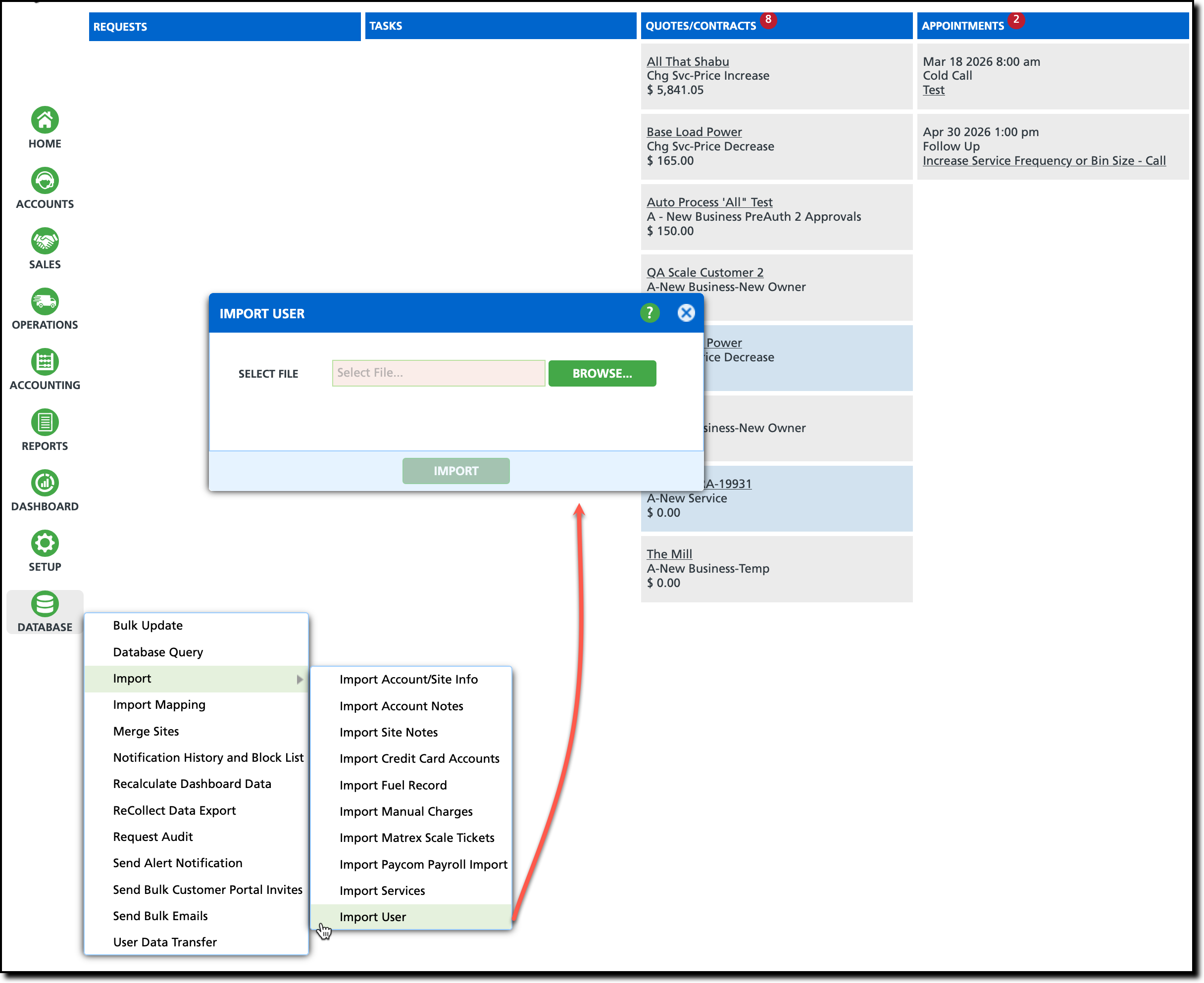Open the Sales handshake icon
Screen dimensions: 1204x983
45,241
